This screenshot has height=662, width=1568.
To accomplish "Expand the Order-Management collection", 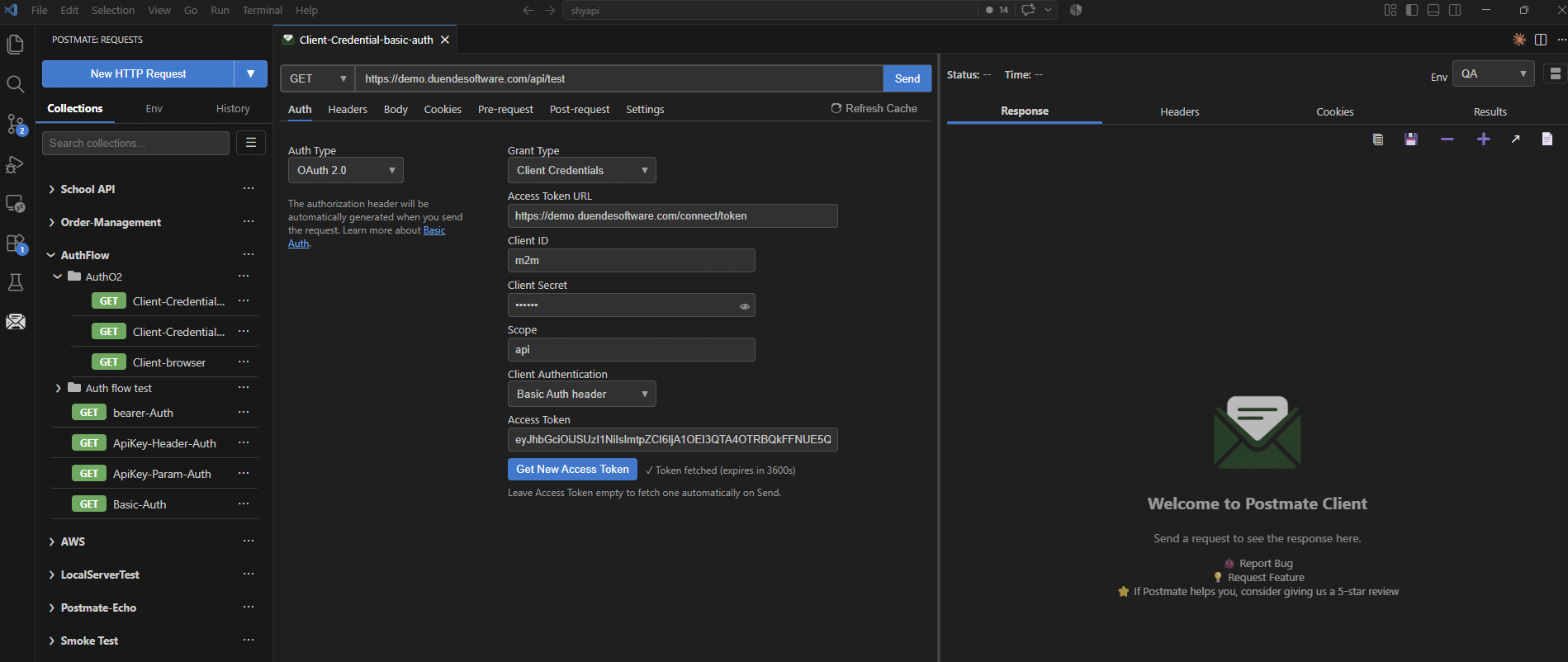I will (x=52, y=222).
